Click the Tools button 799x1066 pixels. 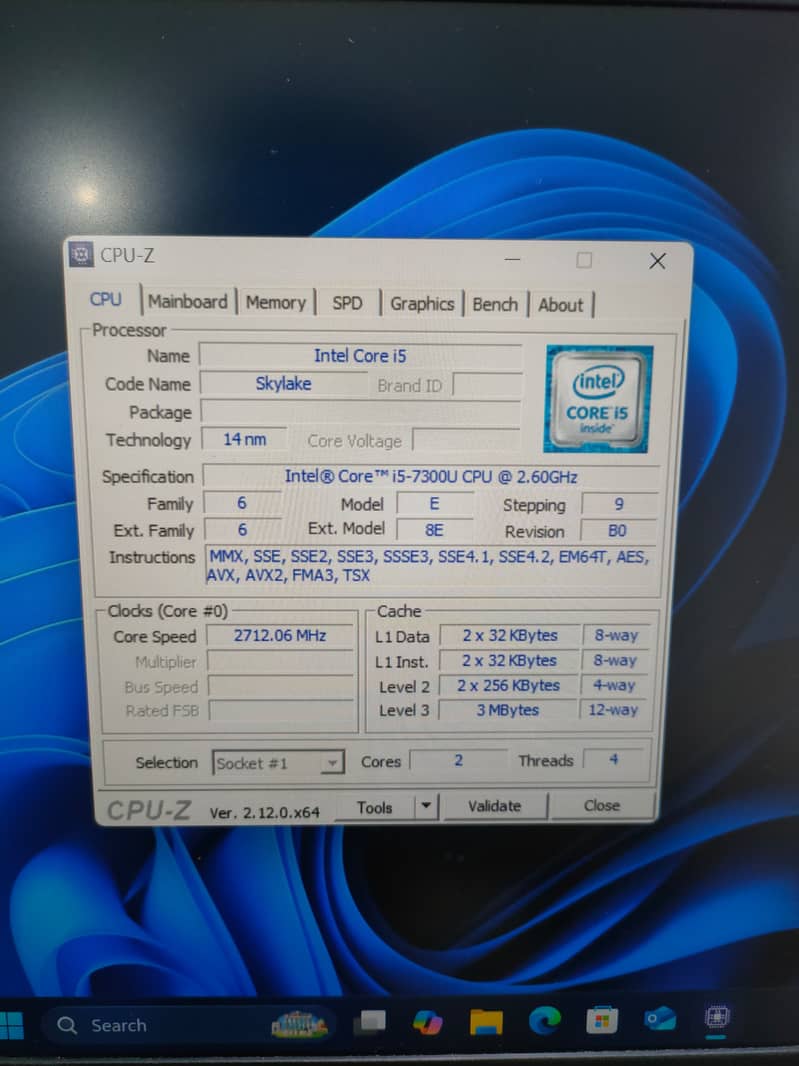(x=374, y=808)
